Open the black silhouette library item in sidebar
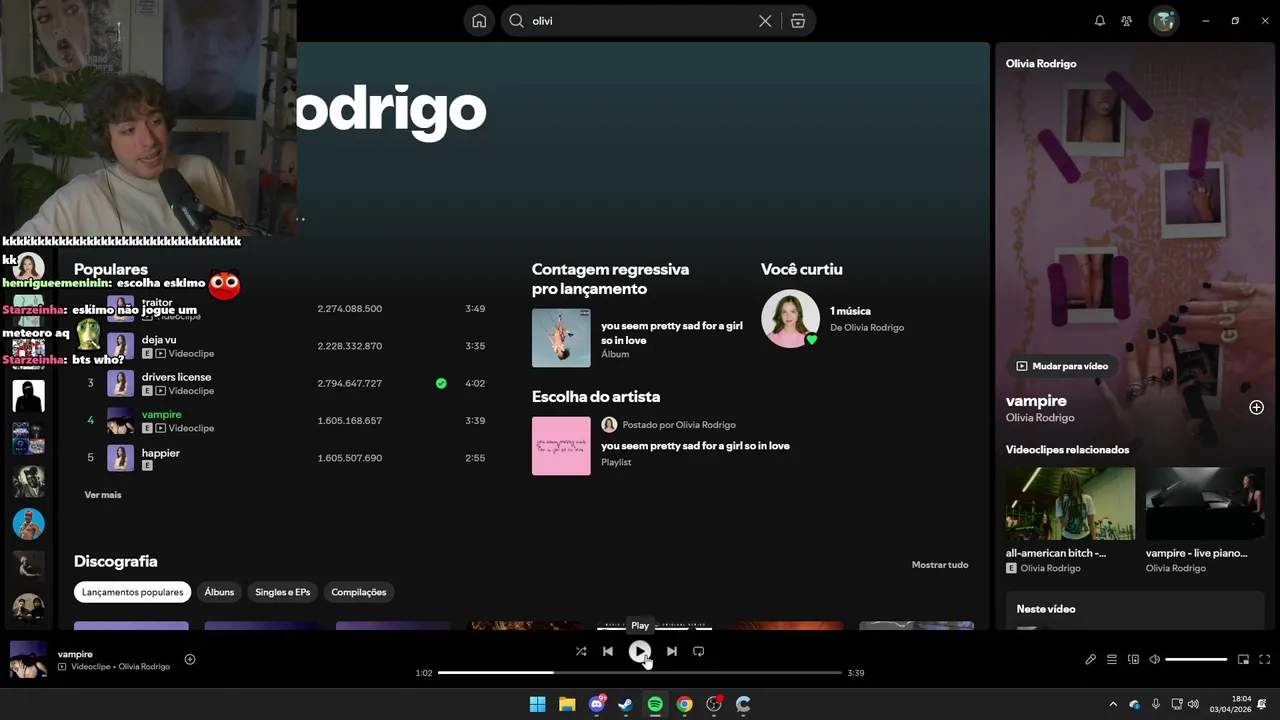The image size is (1280, 720). [28, 395]
